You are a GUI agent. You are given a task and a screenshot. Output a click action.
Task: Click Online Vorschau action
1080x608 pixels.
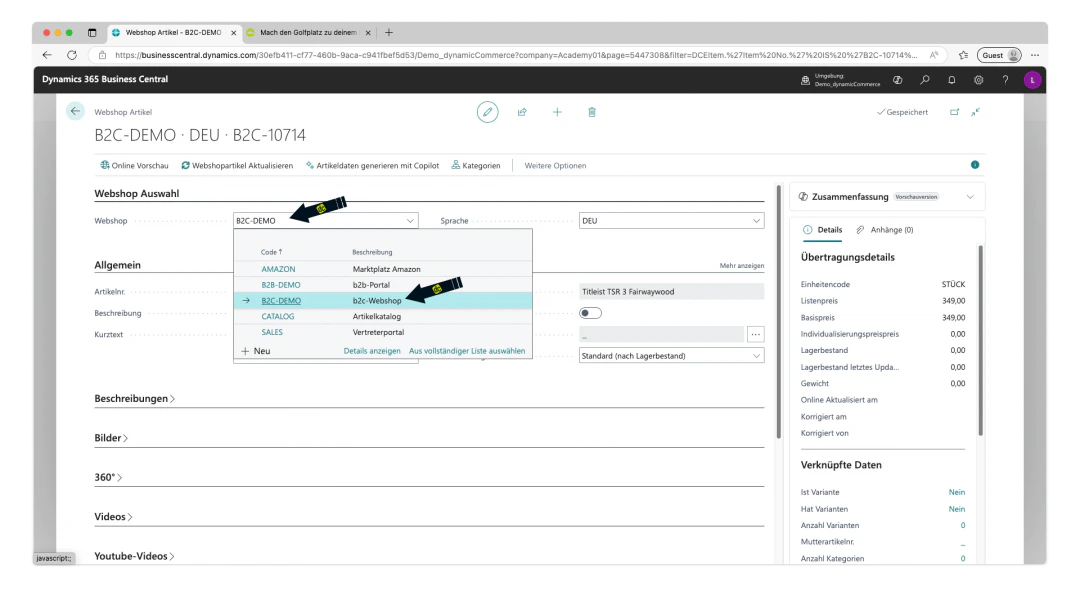(134, 165)
